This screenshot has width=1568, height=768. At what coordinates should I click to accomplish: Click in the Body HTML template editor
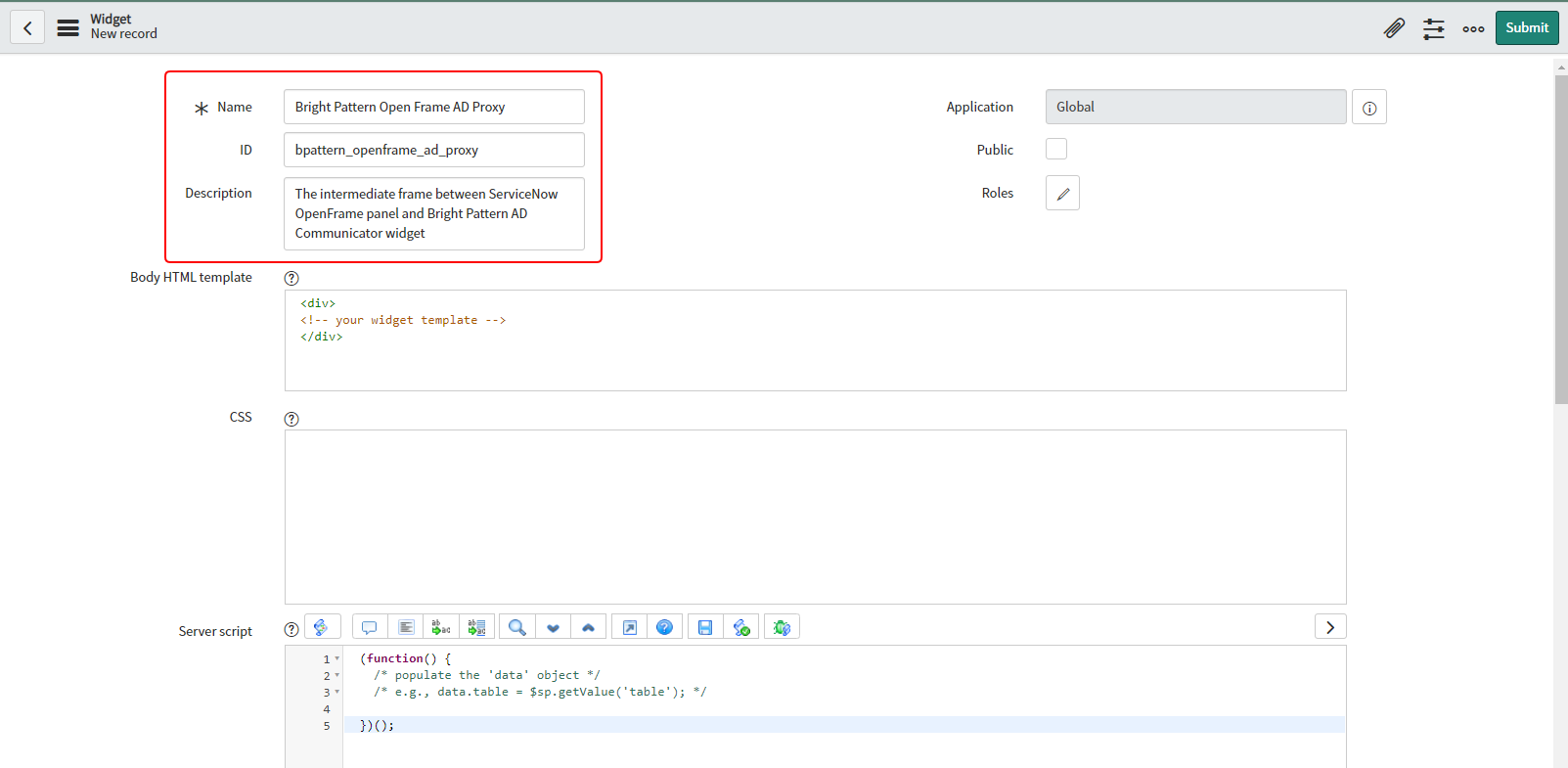tap(816, 340)
